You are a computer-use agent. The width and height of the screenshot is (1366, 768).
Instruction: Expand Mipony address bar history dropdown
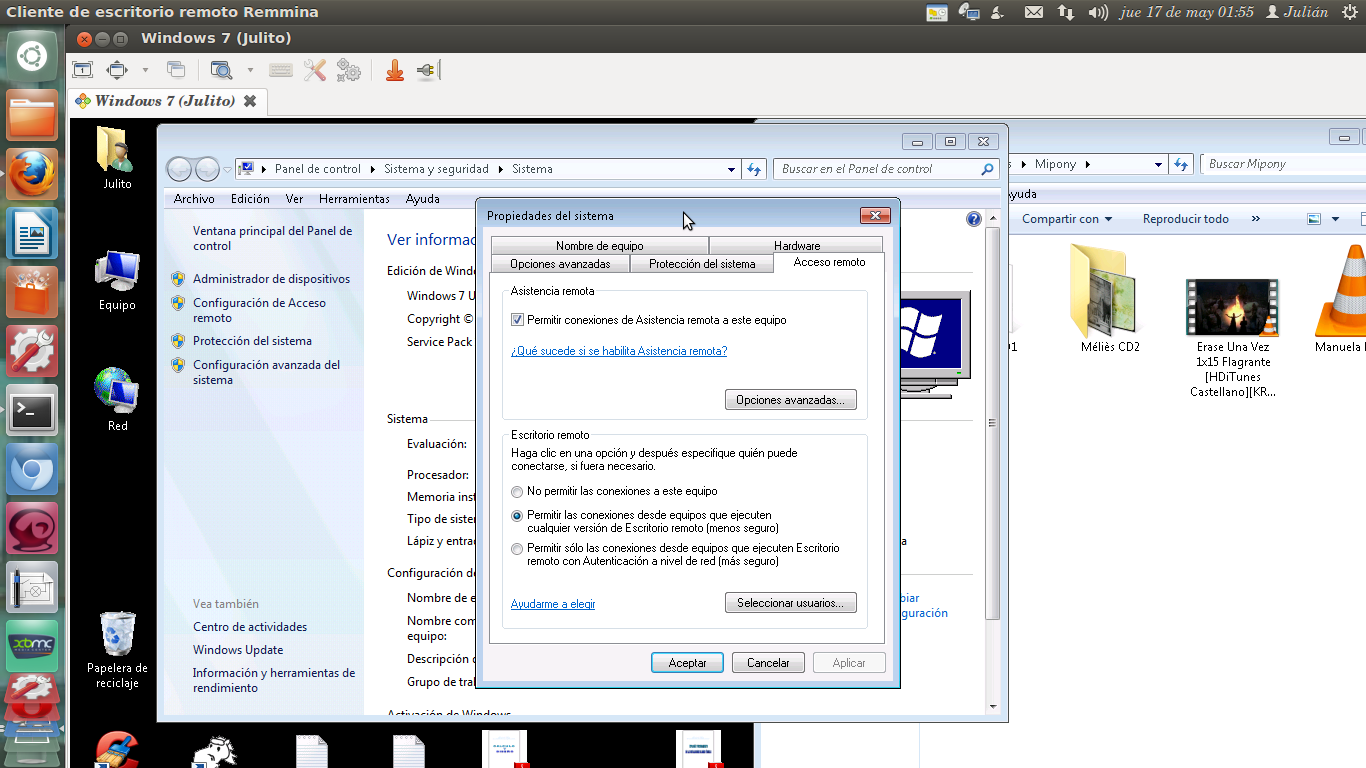point(1158,164)
